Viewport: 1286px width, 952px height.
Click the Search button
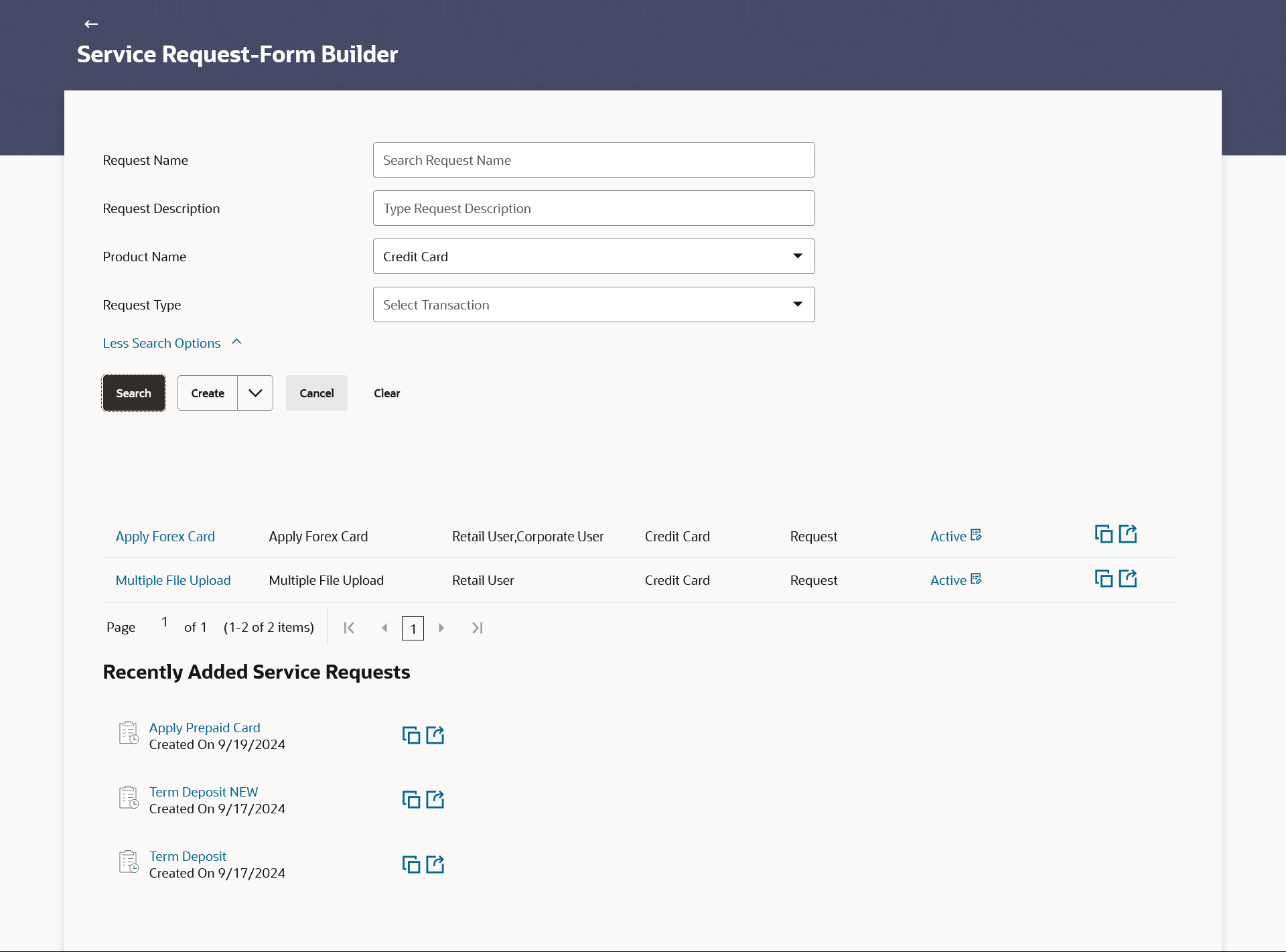point(133,393)
